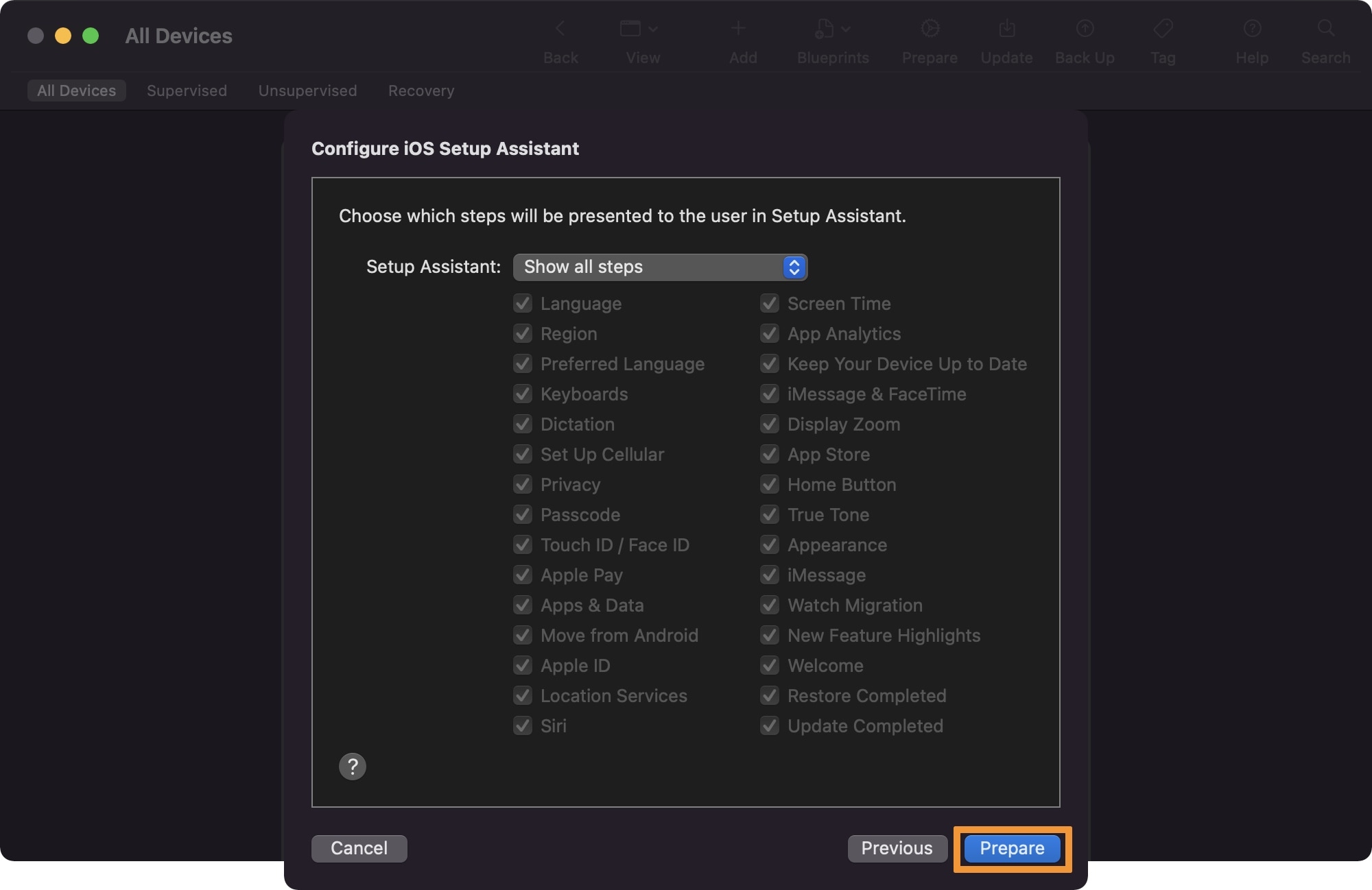The image size is (1372, 890).
Task: Toggle the iMessage checkbox
Action: 770,575
